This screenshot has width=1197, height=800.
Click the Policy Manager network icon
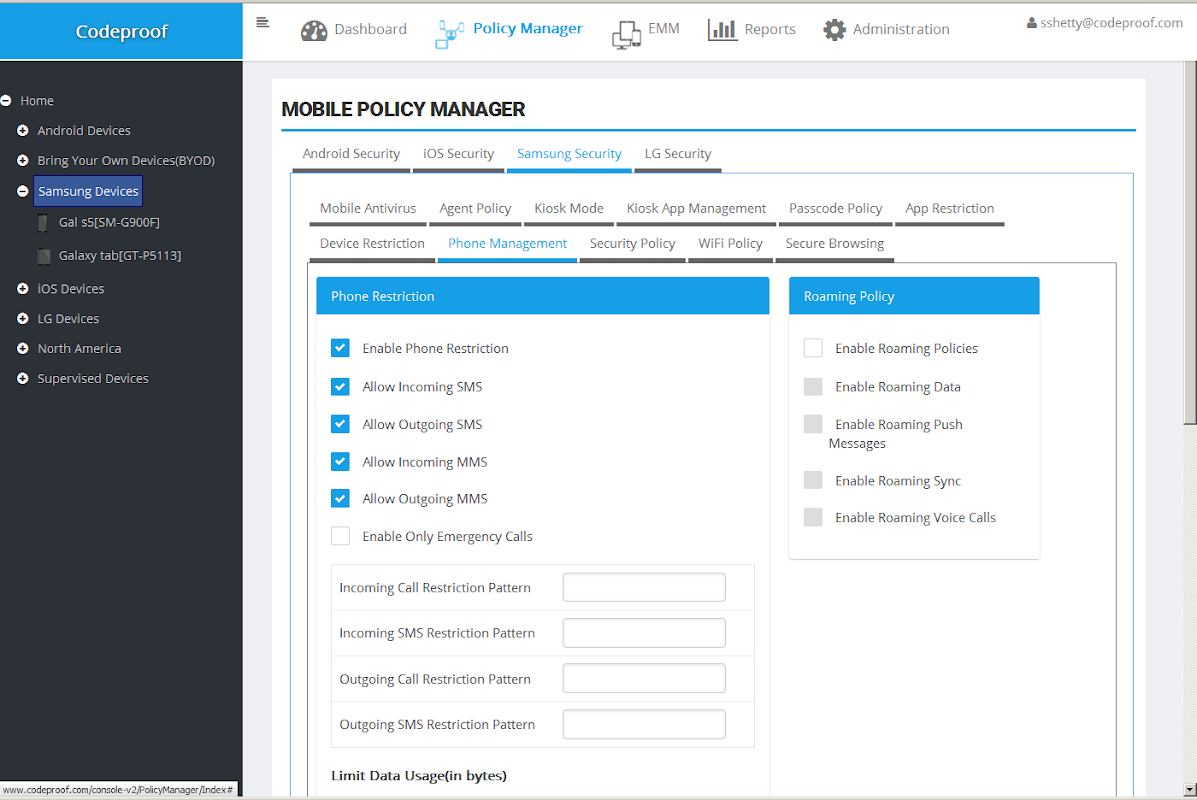[450, 34]
